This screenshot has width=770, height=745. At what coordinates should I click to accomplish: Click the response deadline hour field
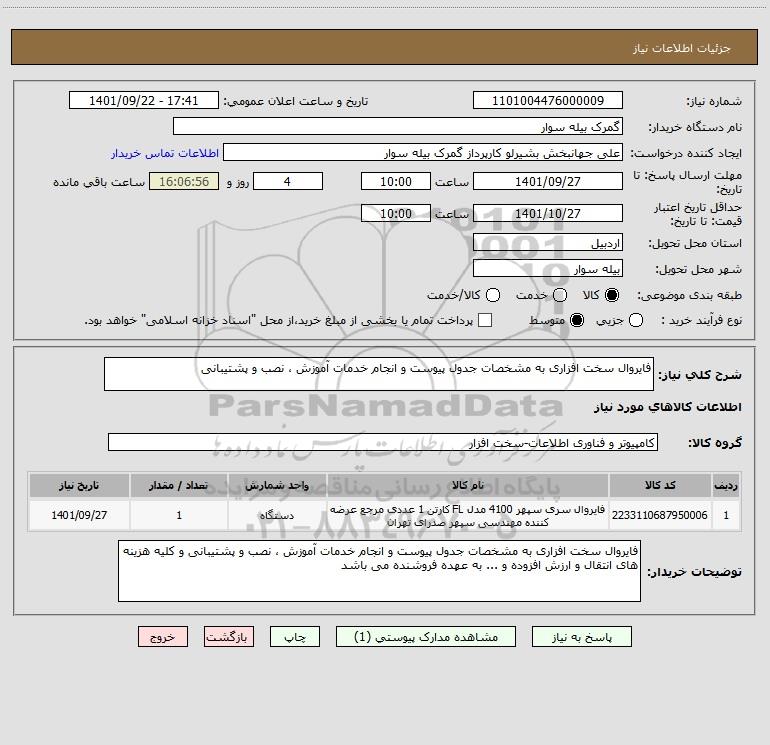[396, 181]
